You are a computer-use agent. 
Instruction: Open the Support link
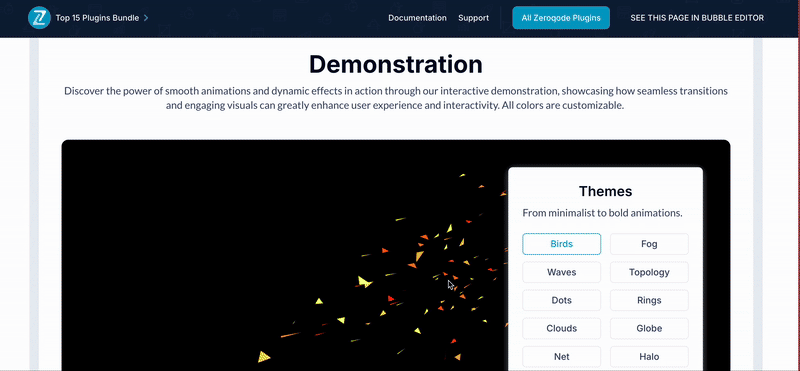473,18
